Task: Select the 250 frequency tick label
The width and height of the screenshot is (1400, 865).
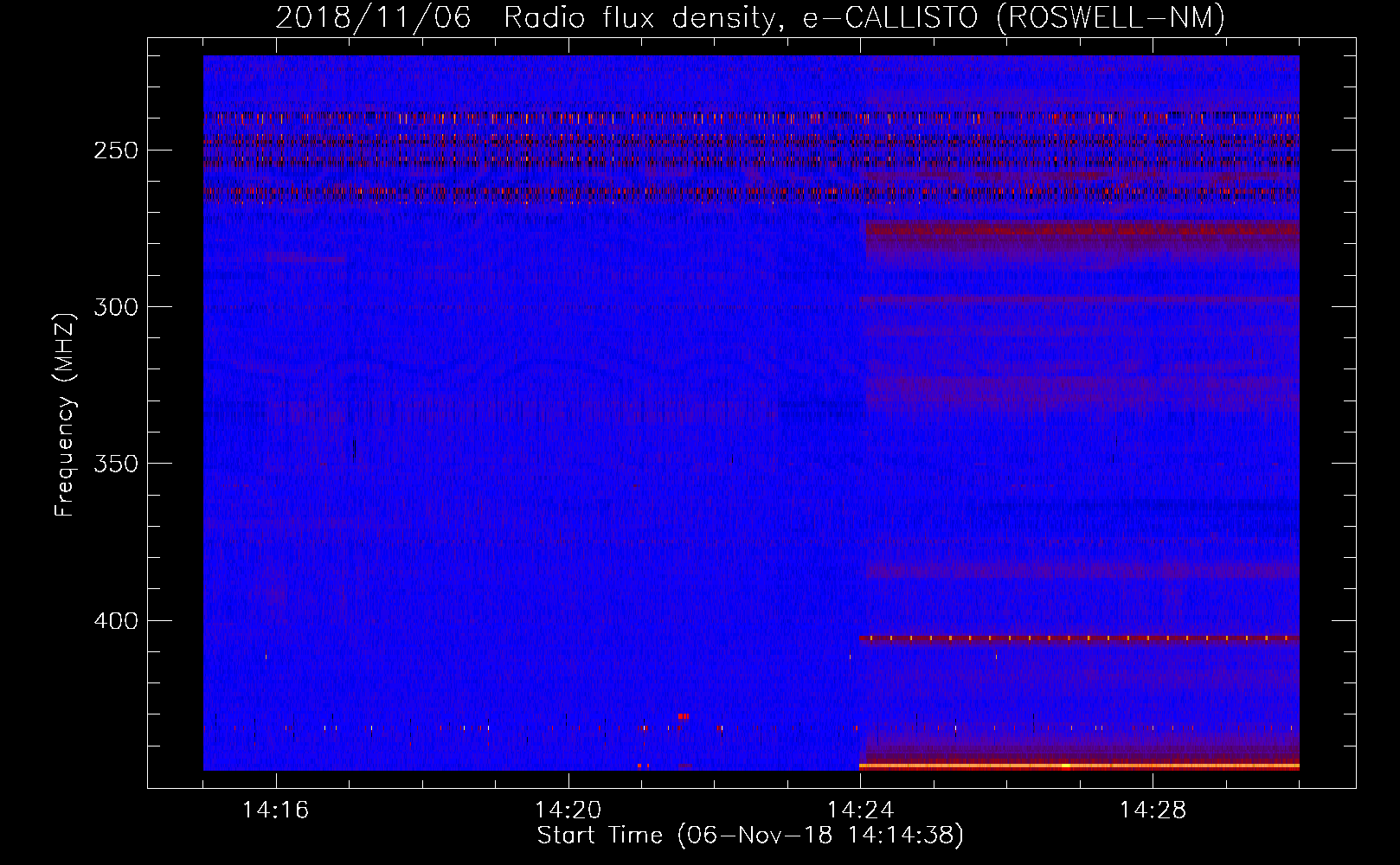Action: (x=116, y=151)
